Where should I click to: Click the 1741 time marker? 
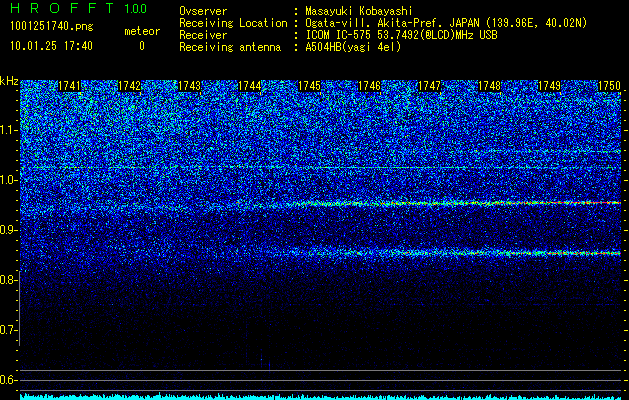[69, 86]
